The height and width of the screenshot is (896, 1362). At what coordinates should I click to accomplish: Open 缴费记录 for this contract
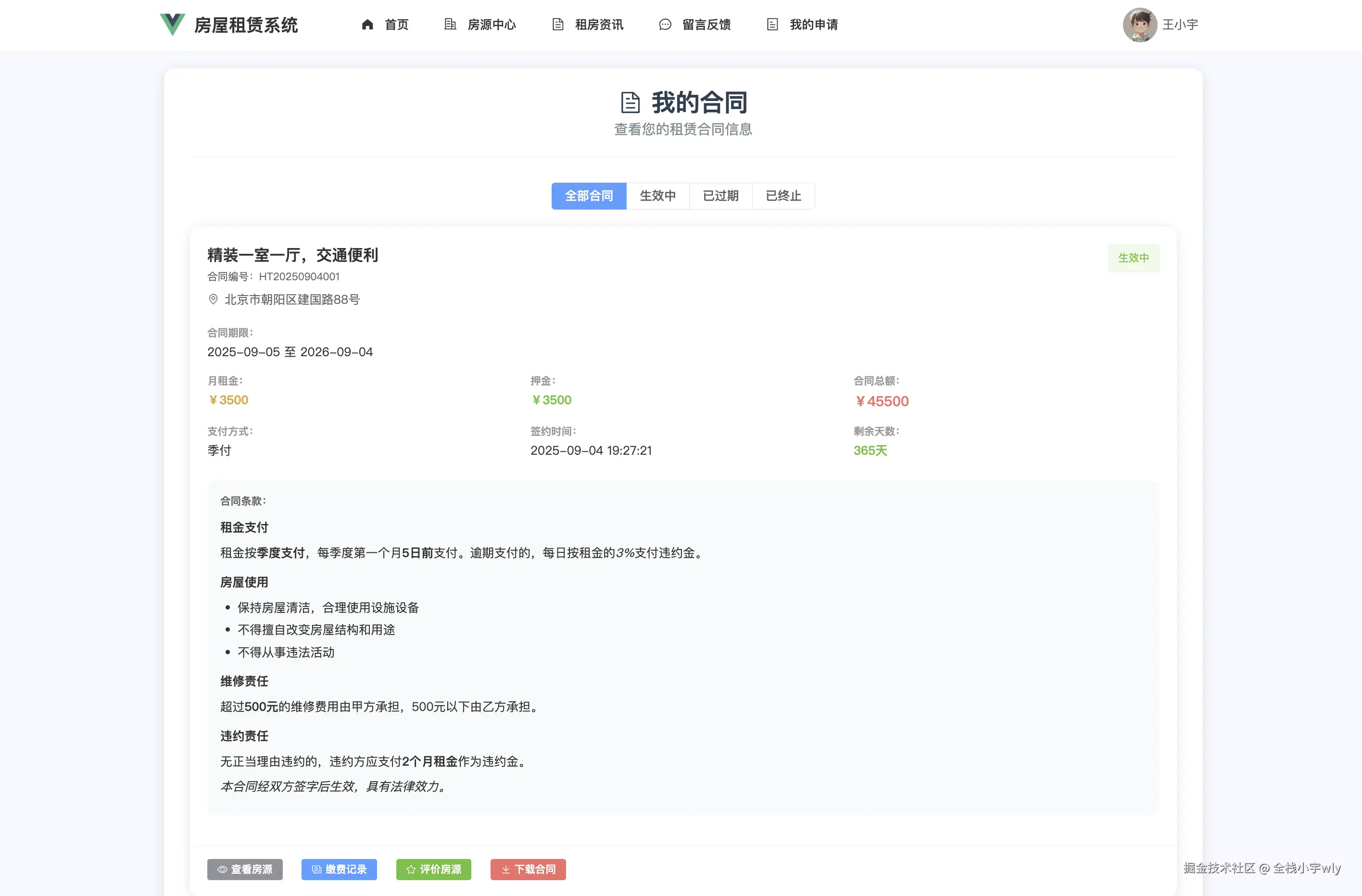point(339,869)
